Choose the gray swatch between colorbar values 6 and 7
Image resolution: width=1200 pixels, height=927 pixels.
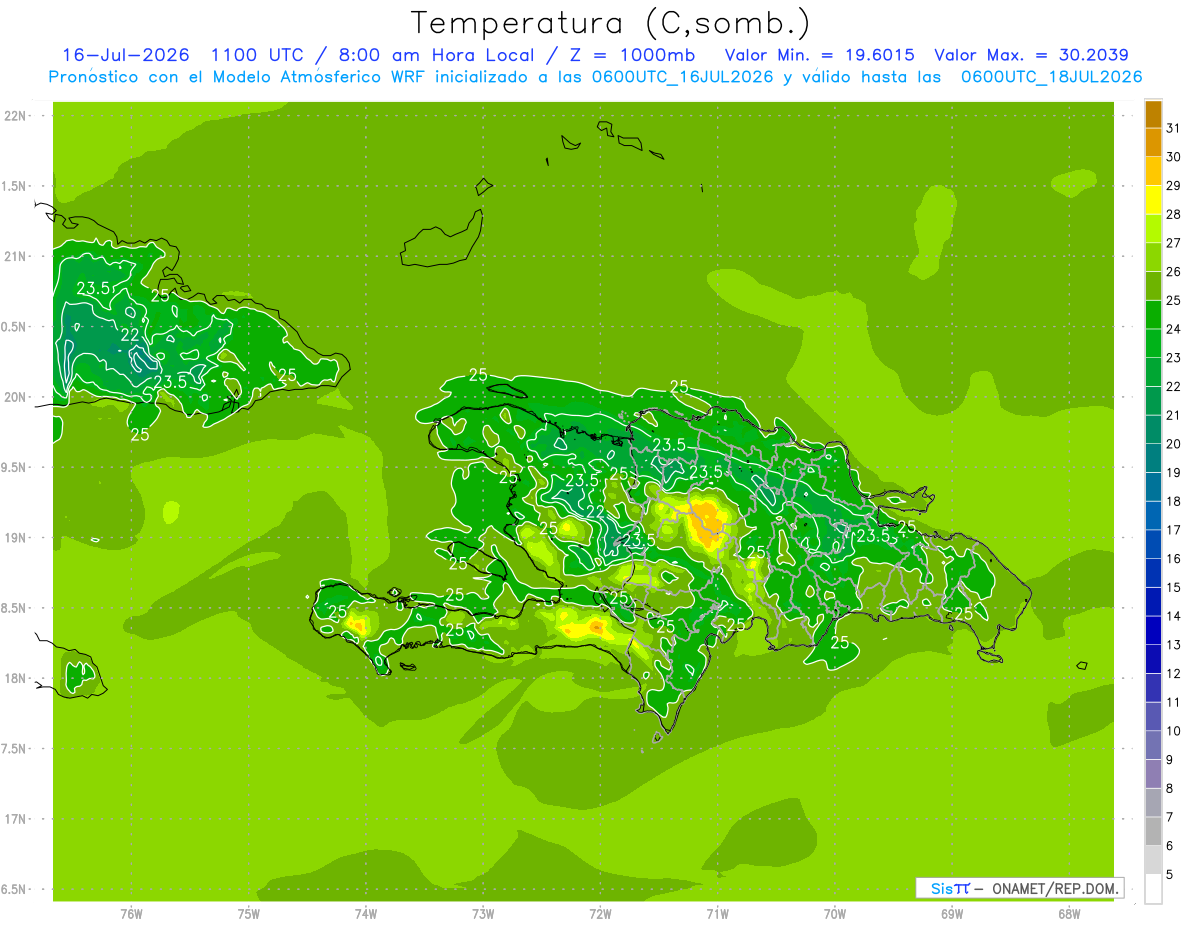(x=1153, y=831)
